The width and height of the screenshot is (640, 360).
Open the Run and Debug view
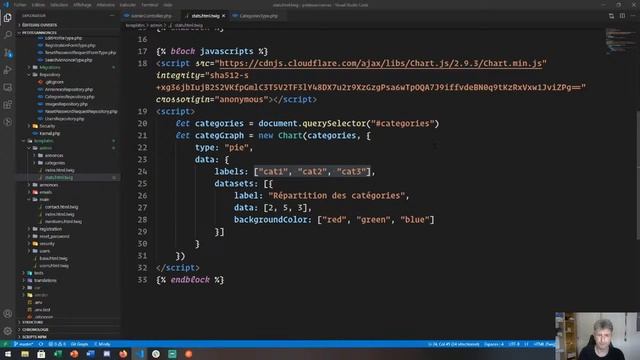(8, 70)
